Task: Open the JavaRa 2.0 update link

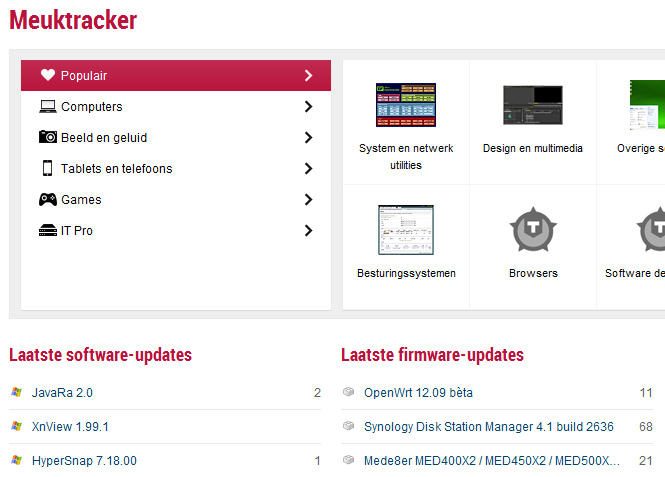Action: (x=62, y=393)
